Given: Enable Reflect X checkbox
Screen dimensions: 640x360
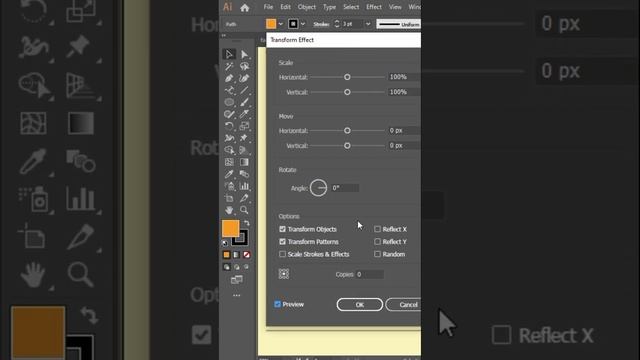Looking at the screenshot, I should point(378,229).
